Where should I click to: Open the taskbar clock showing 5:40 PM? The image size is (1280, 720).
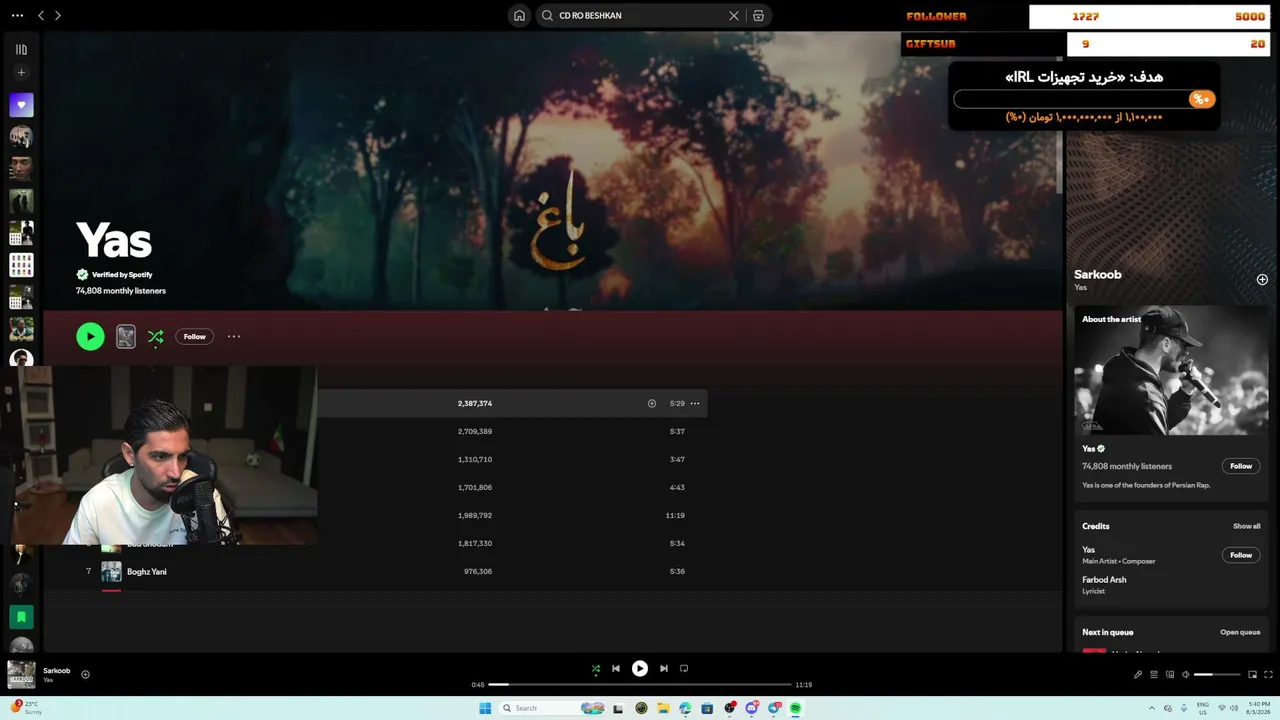(x=1259, y=708)
